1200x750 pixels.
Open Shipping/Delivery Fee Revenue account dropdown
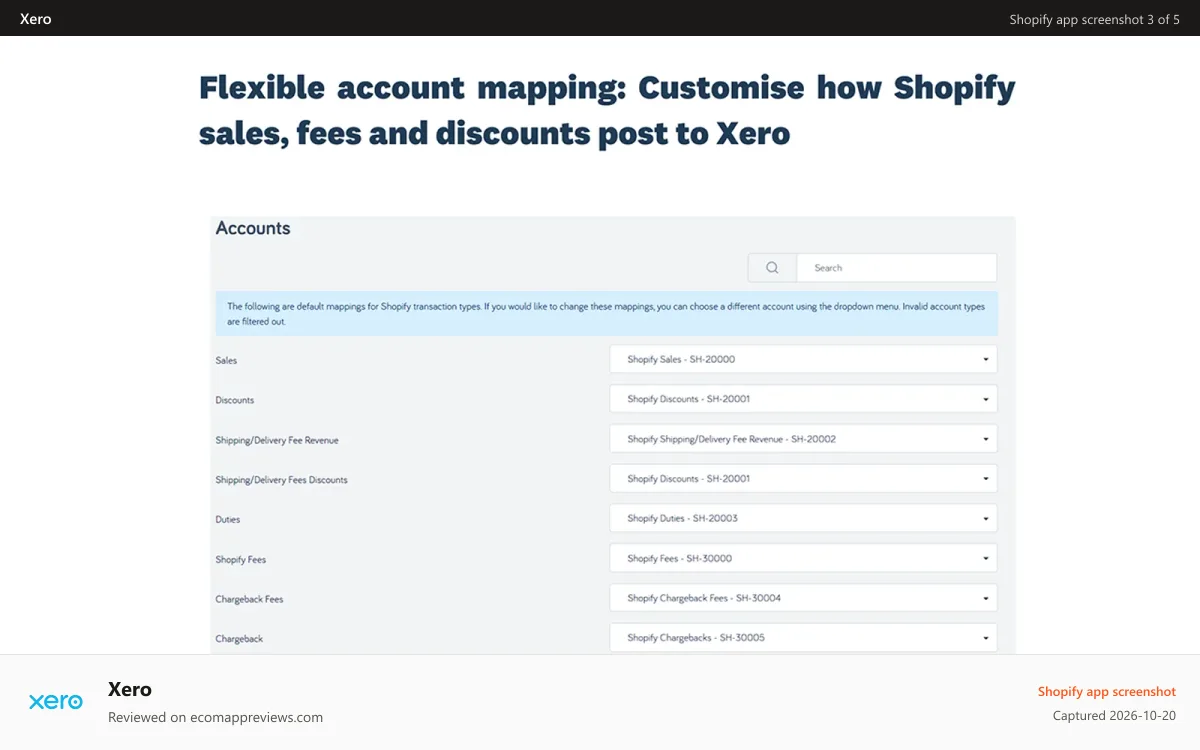pyautogui.click(x=803, y=439)
